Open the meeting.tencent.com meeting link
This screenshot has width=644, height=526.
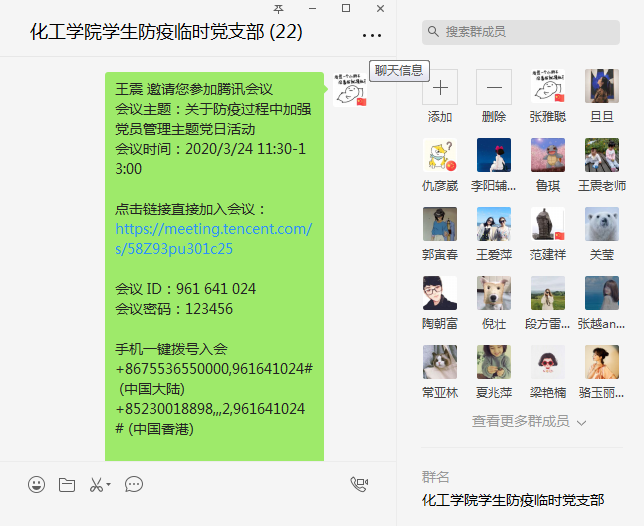[213, 239]
